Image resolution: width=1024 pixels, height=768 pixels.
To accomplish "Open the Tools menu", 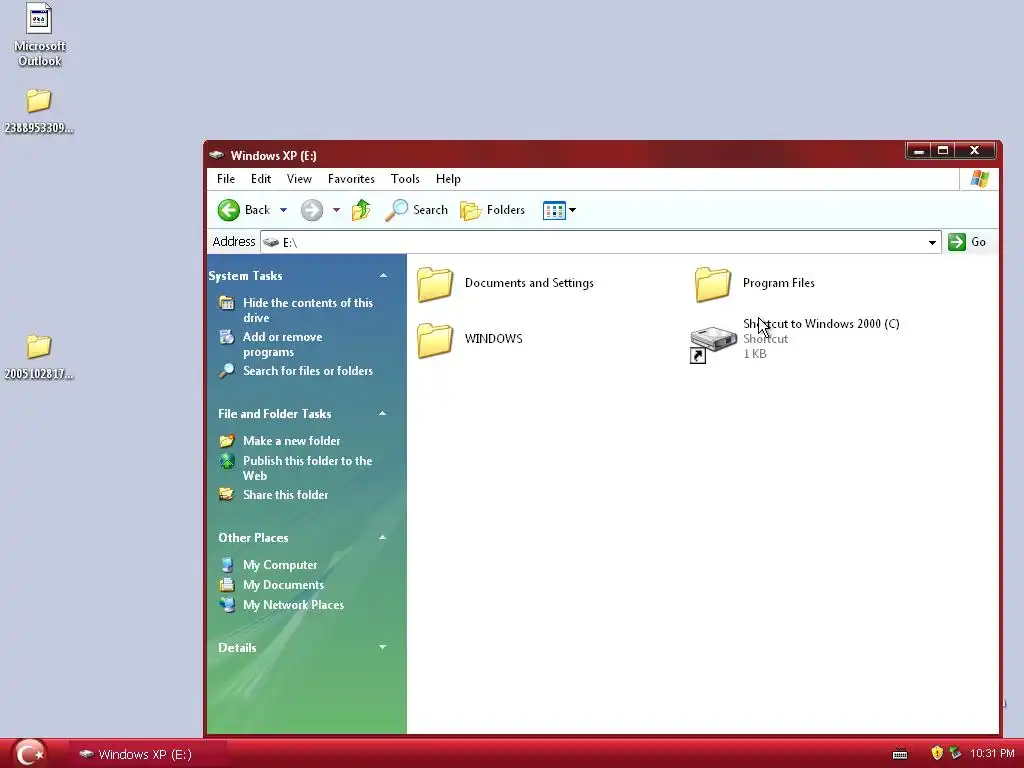I will point(405,179).
